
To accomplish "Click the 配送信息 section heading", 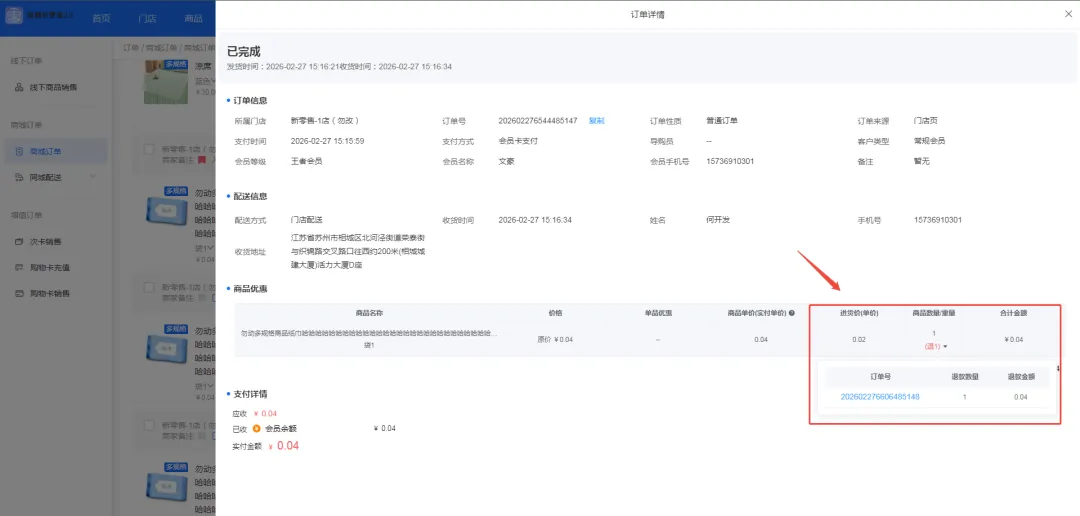I will 251,196.
